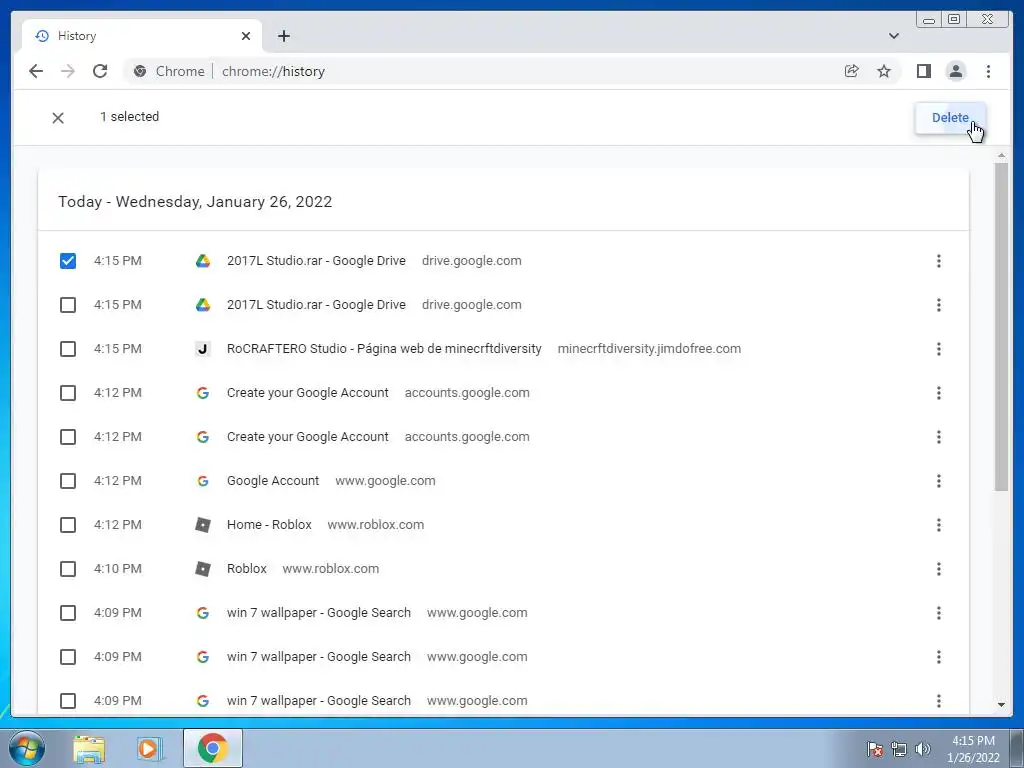Click Google favicon beside Google Account www.google.com
This screenshot has width=1024, height=768.
click(202, 481)
